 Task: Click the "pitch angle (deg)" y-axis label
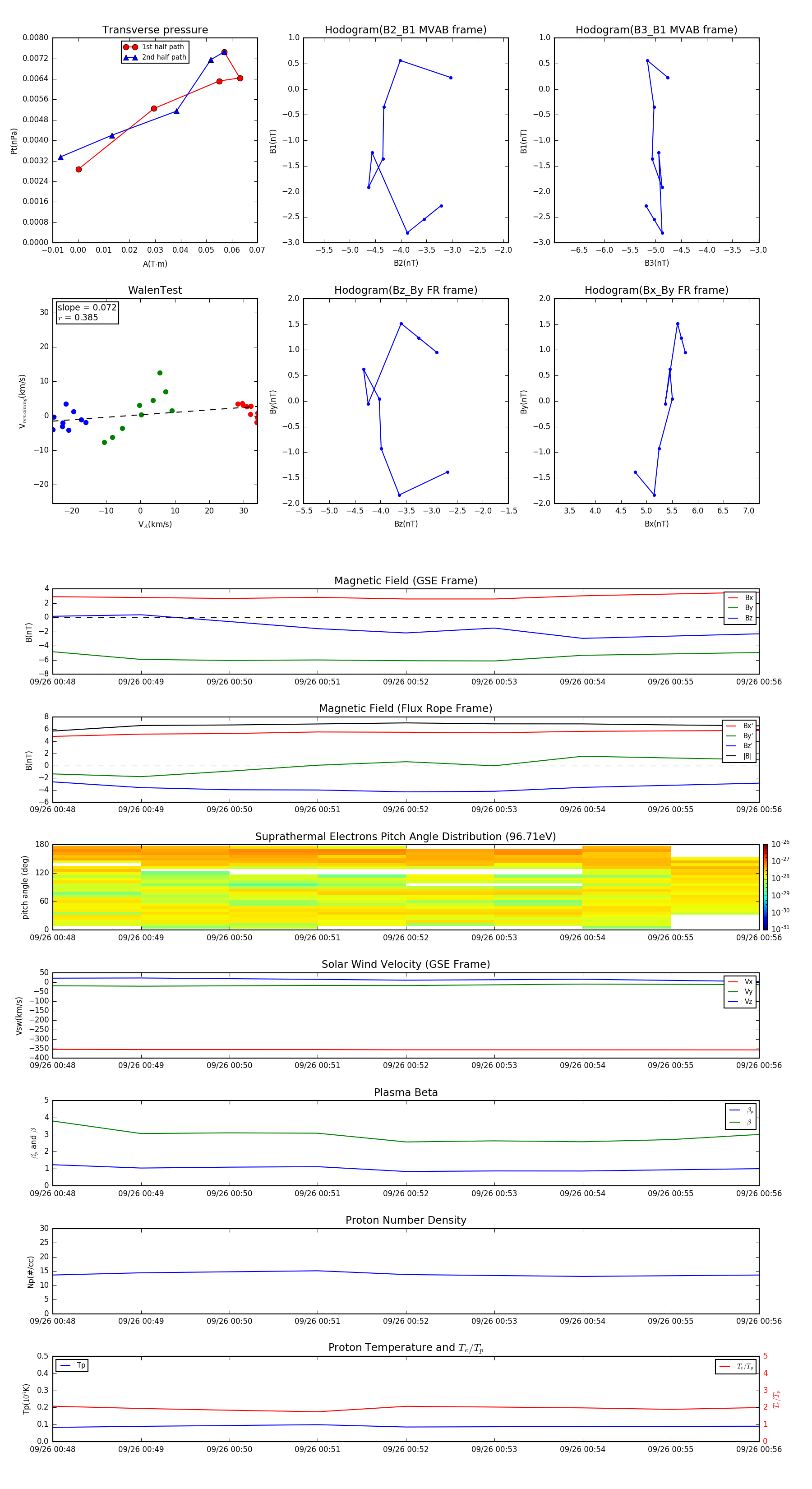tap(25, 887)
